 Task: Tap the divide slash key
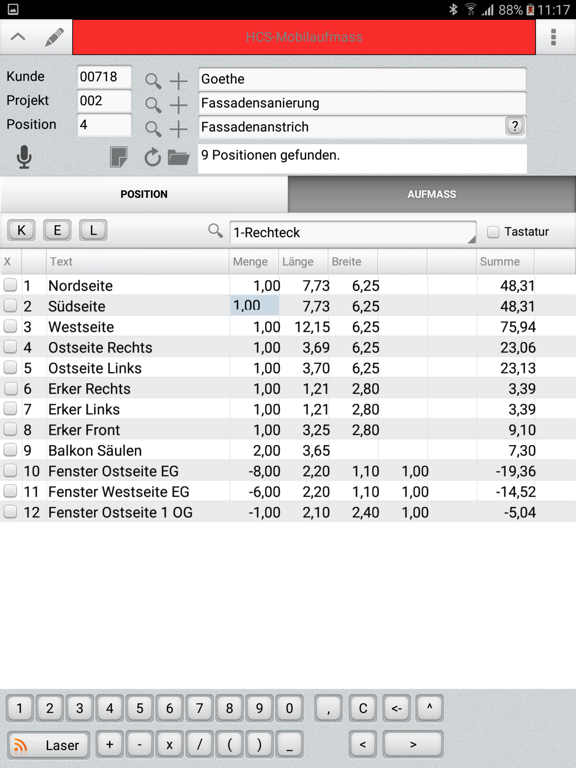199,745
